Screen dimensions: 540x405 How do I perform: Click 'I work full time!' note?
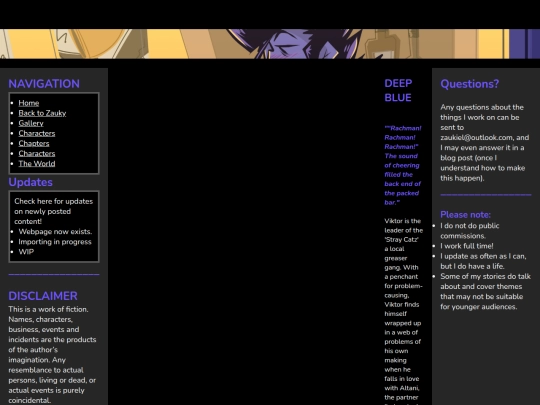click(467, 246)
